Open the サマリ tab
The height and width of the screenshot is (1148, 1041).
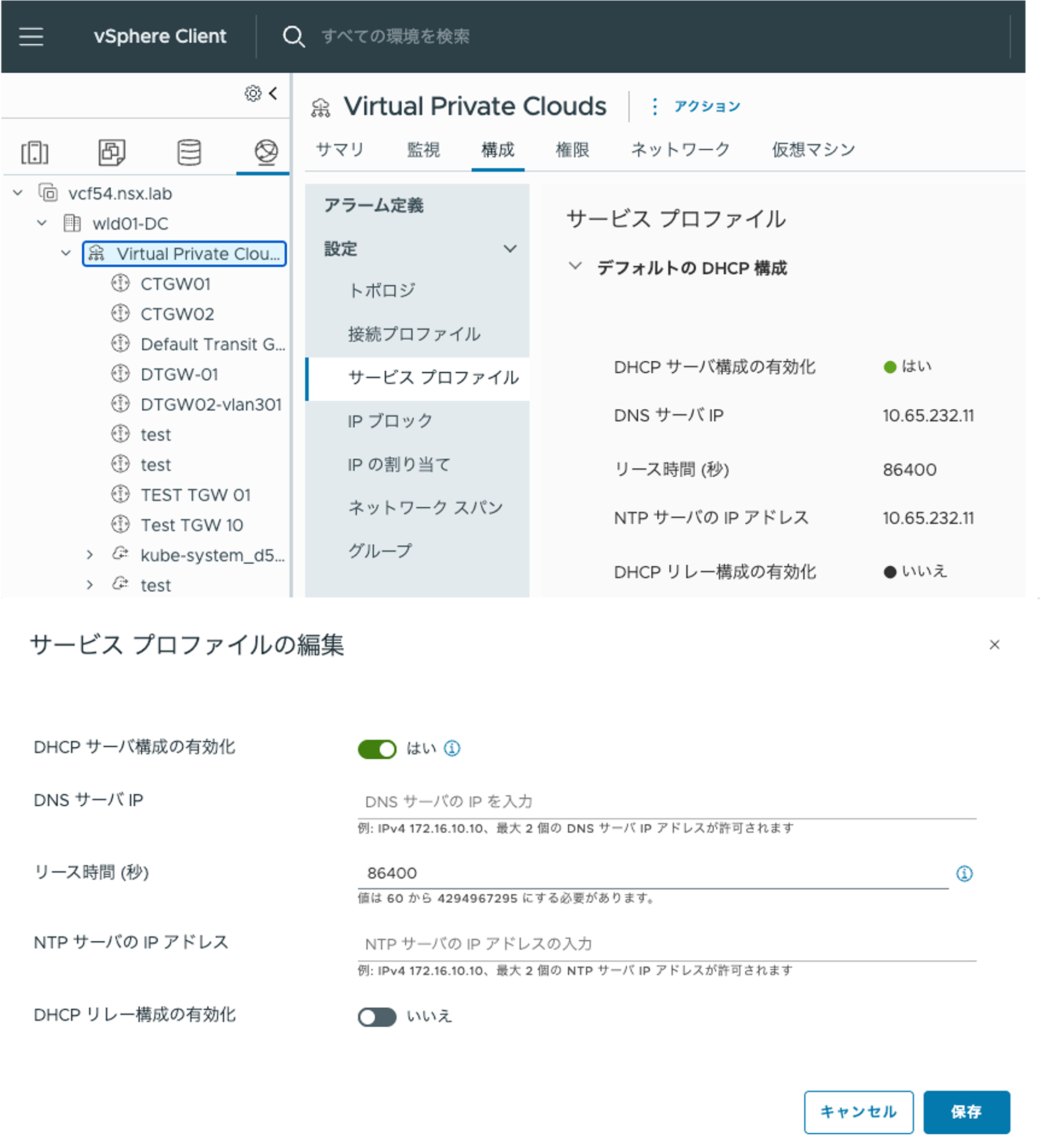[x=340, y=150]
